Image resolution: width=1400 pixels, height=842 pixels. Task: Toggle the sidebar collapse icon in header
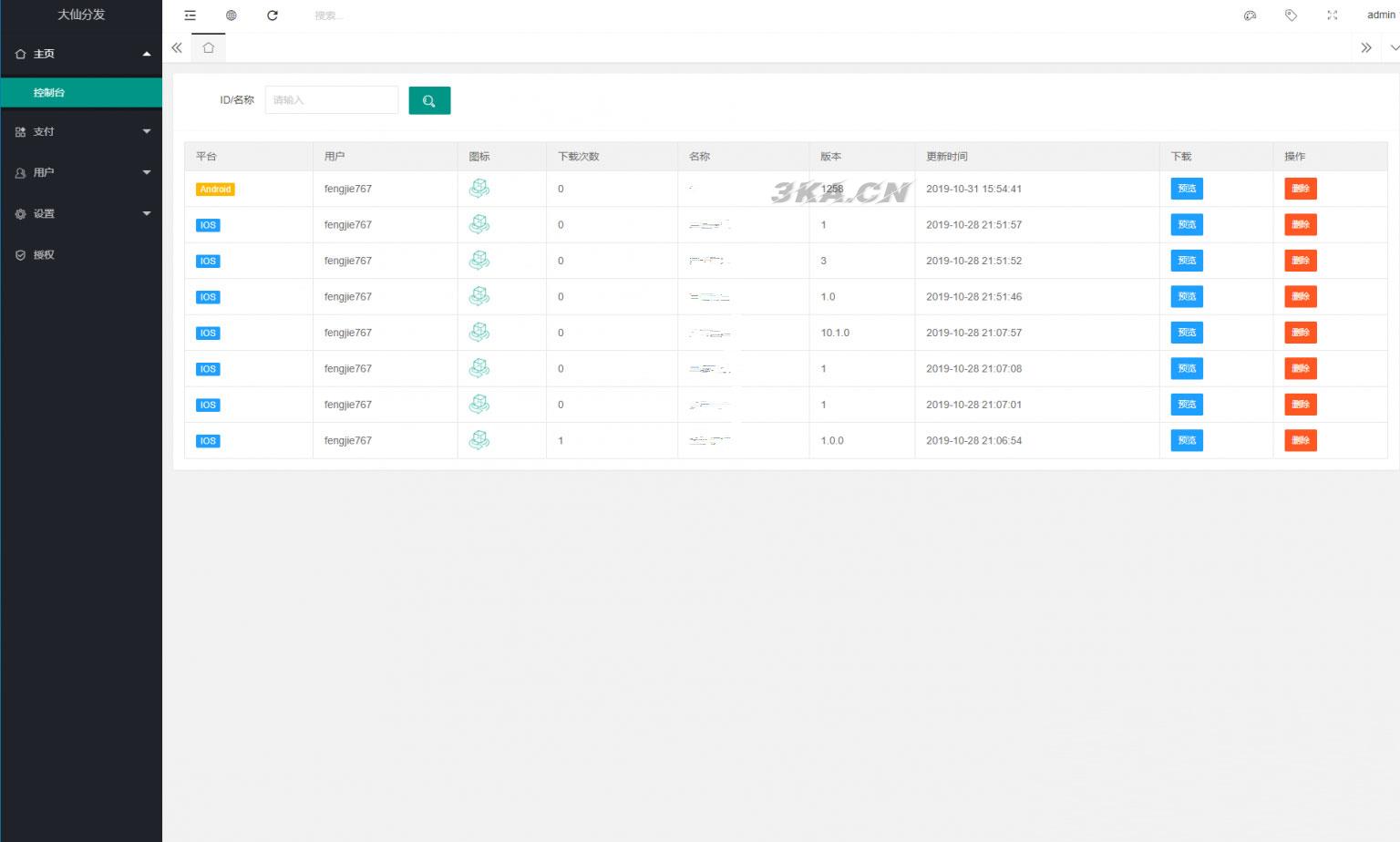[x=190, y=15]
